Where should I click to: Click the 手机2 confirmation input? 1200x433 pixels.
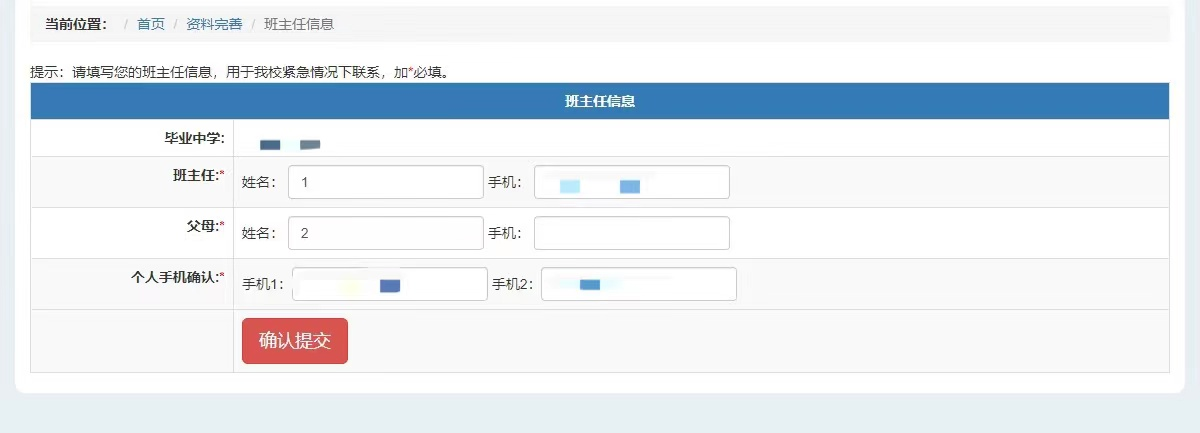click(638, 284)
